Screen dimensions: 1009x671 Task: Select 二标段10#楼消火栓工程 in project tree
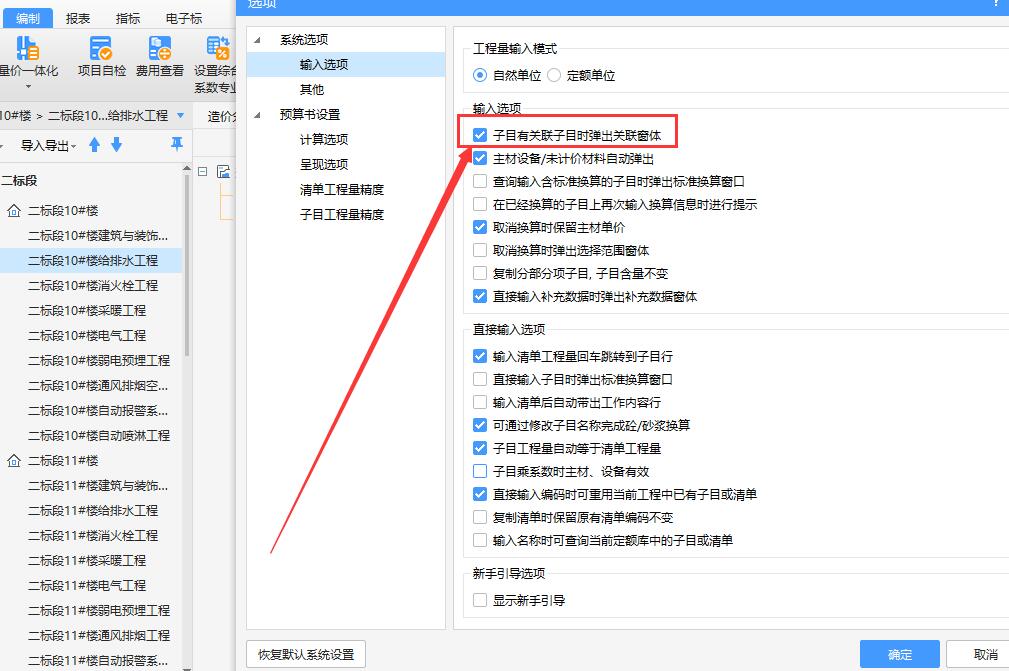[x=94, y=287]
